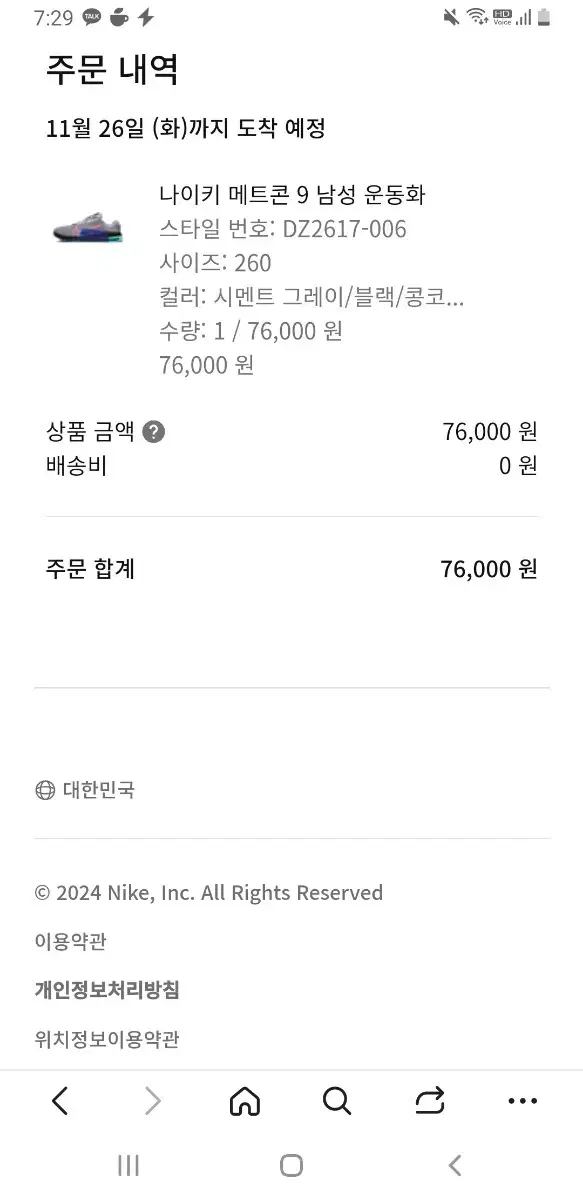Open the browser home page icon
Screen dimensions: 583x1200
(x=244, y=1101)
